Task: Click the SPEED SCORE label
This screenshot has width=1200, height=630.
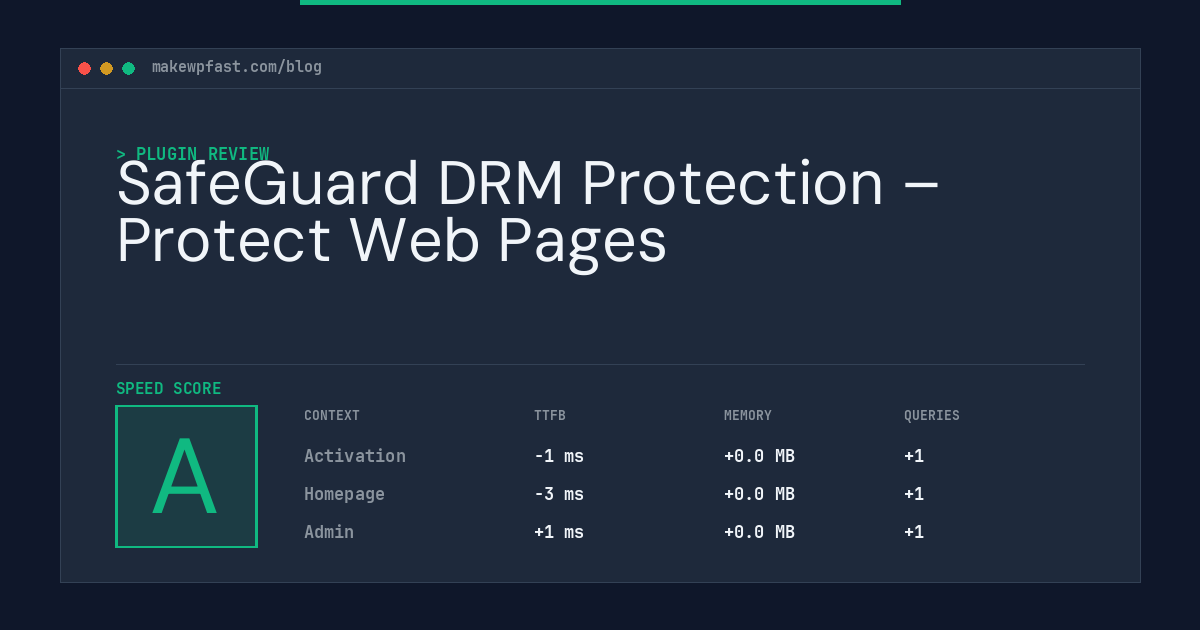Action: point(169,389)
